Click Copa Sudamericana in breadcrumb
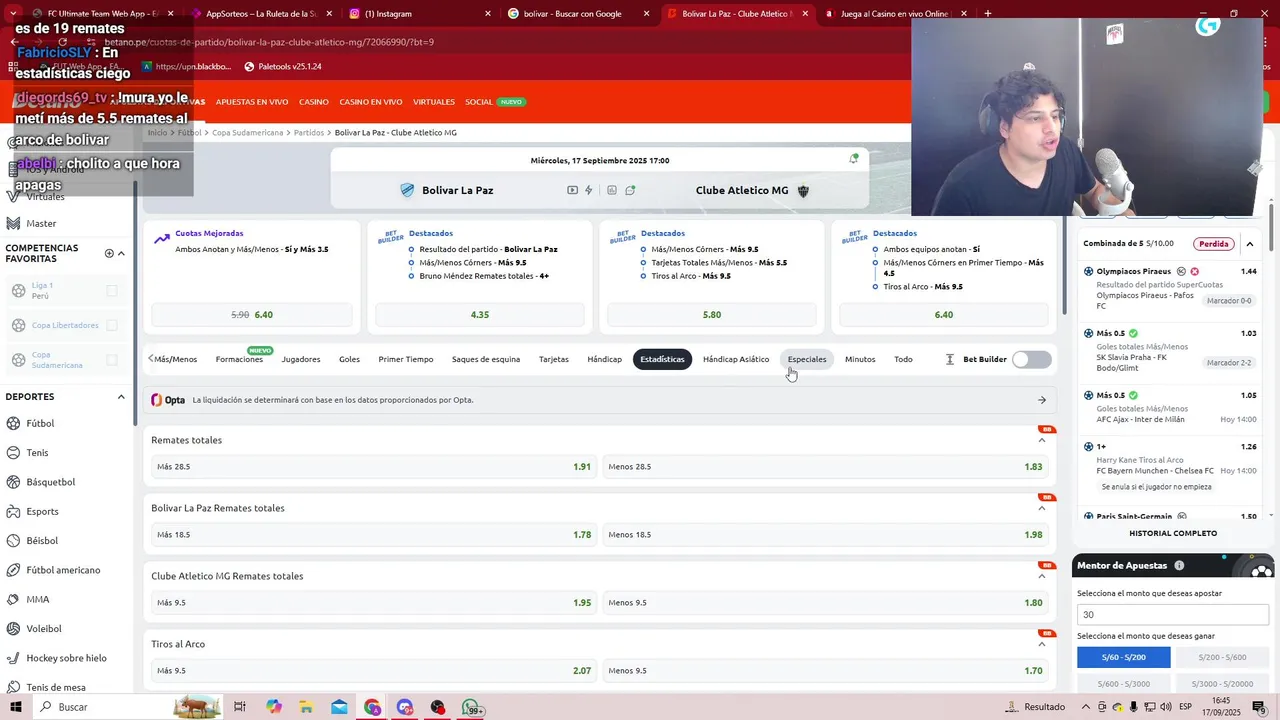This screenshot has width=1280, height=720. coord(248,132)
